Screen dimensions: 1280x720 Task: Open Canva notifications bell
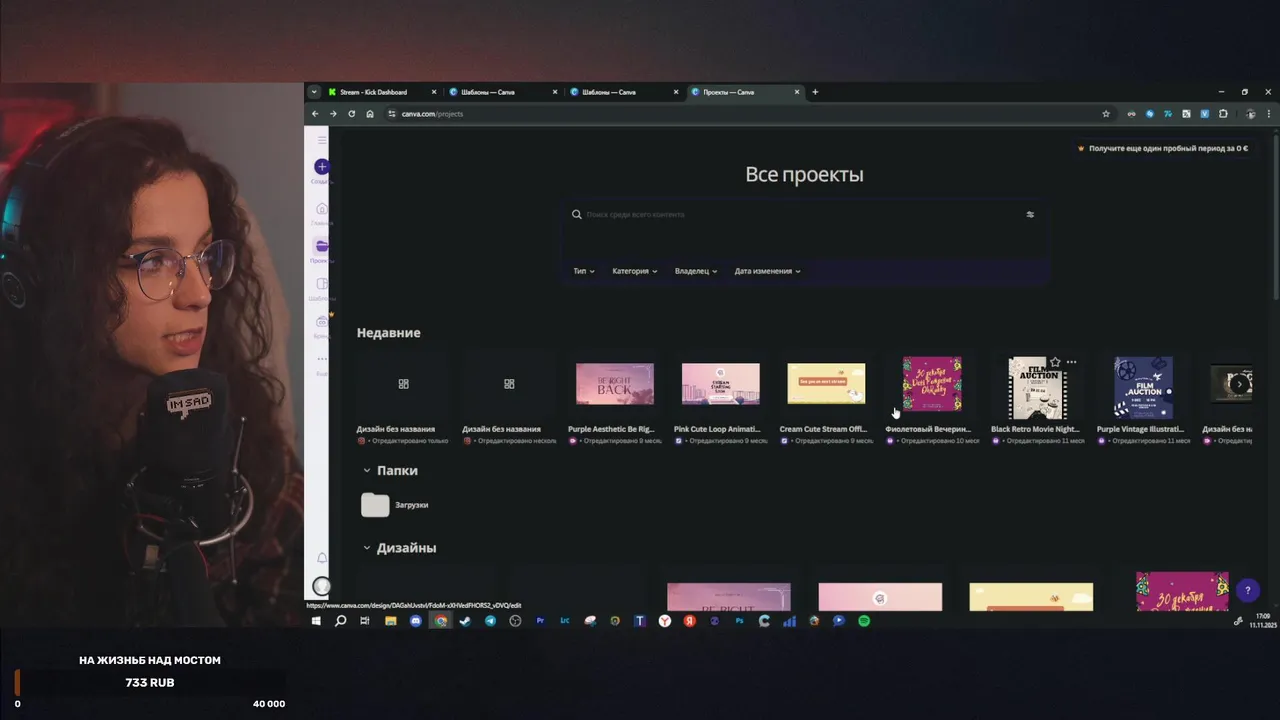pyautogui.click(x=321, y=558)
